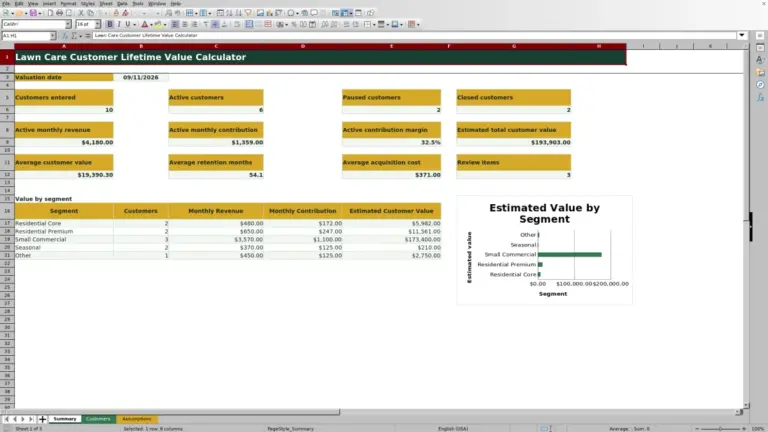This screenshot has height=432, width=768.
Task: Click the font color A swatch
Action: coord(144,24)
